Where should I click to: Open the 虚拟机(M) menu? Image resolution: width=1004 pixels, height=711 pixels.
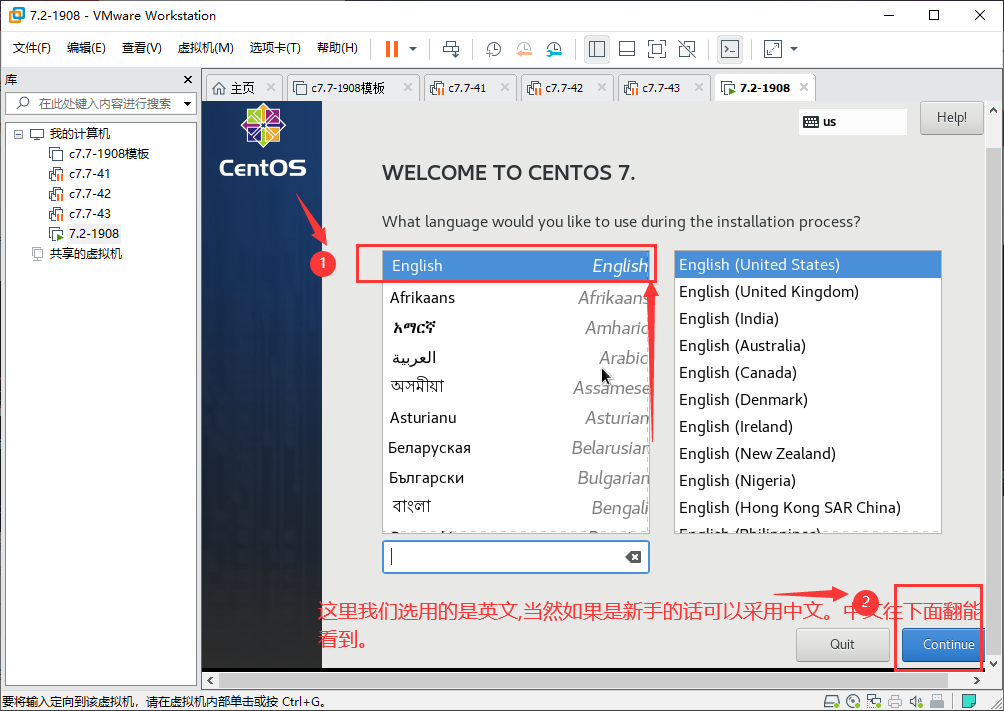click(206, 48)
